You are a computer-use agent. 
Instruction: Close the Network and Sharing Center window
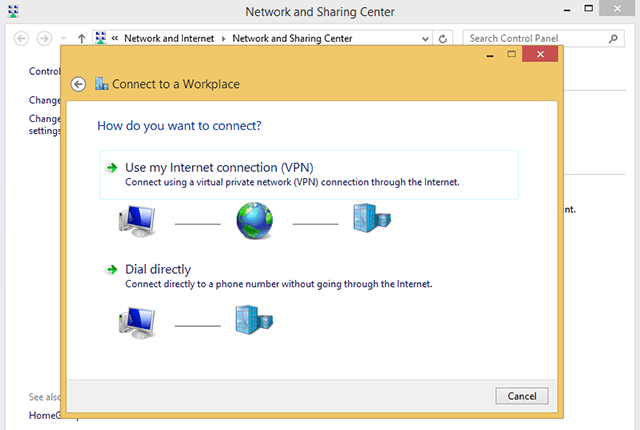[x=617, y=8]
